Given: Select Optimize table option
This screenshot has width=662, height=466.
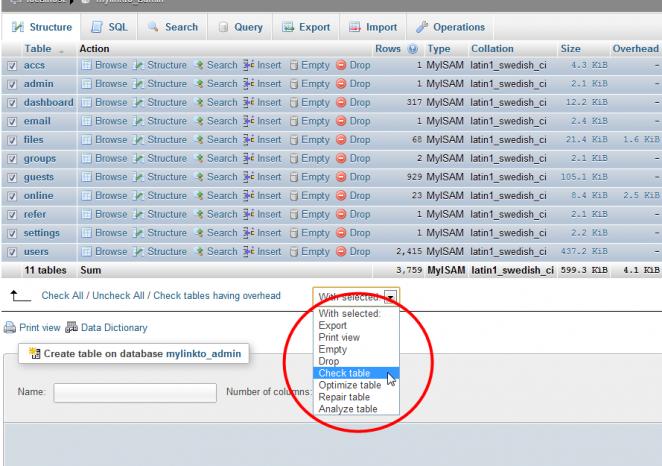Looking at the screenshot, I should coord(356,385).
